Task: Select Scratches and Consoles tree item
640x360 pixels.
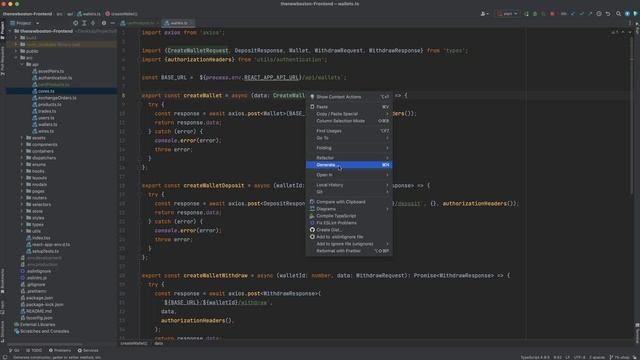Action: pos(41,331)
